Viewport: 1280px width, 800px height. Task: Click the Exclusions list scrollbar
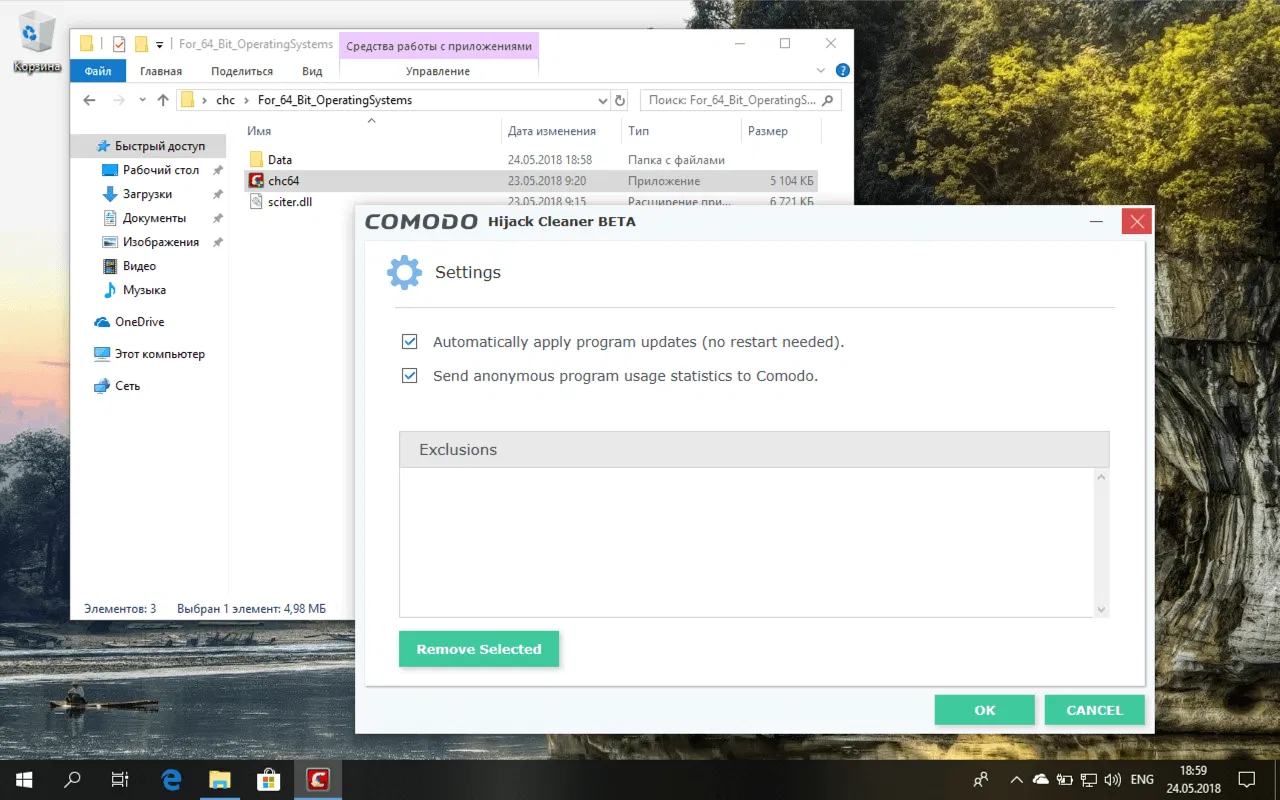click(1101, 543)
